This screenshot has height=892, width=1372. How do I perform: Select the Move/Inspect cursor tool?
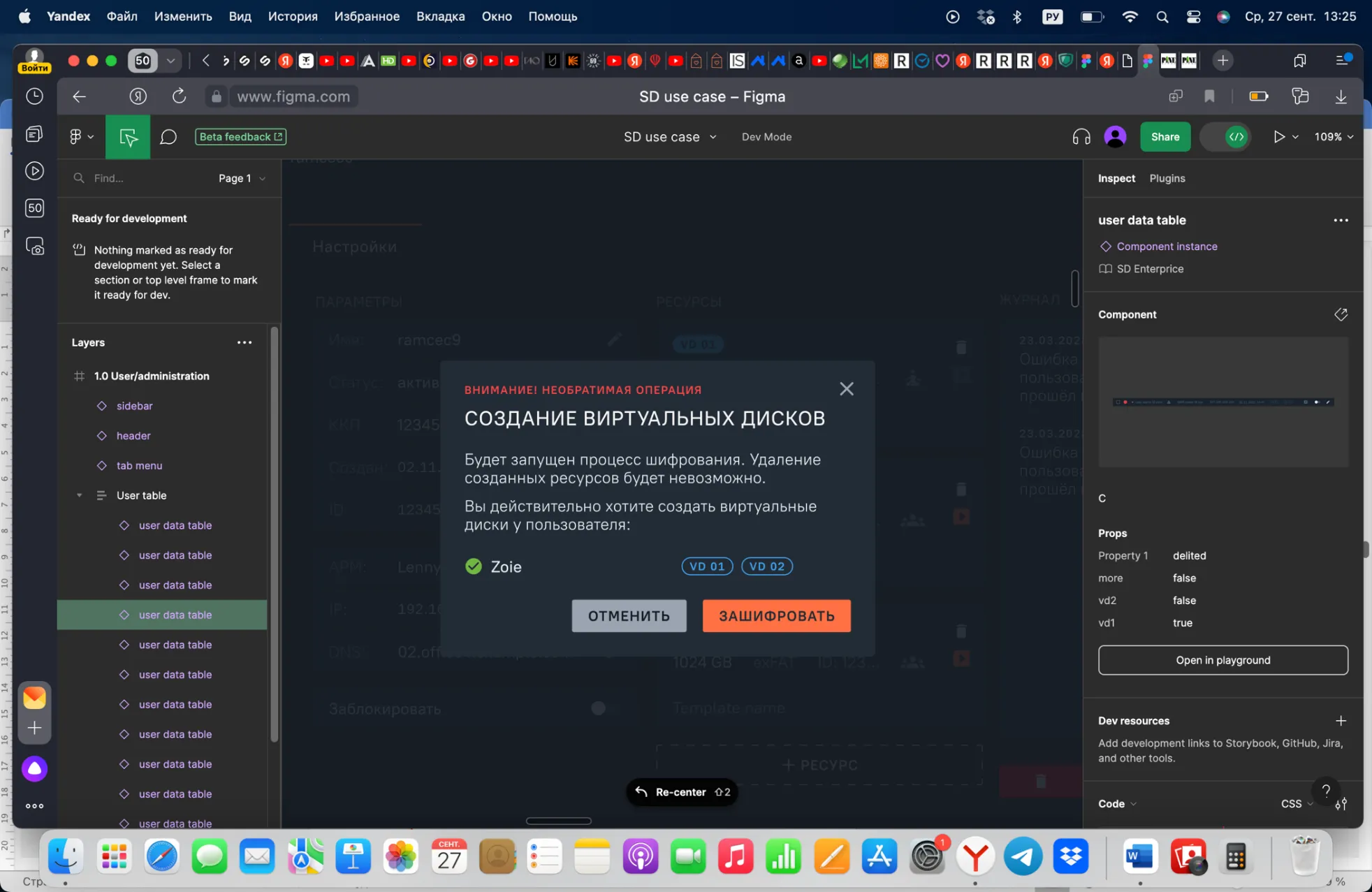[128, 137]
